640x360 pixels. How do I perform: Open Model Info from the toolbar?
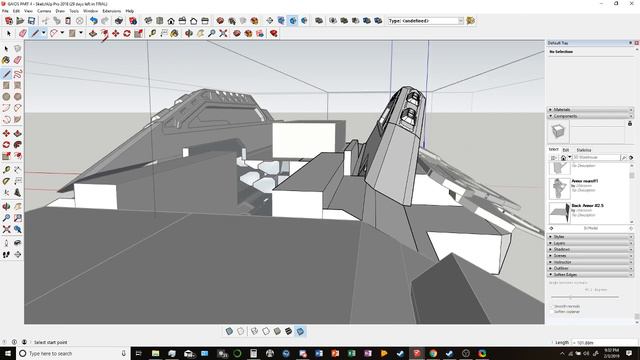pyautogui.click(x=133, y=20)
